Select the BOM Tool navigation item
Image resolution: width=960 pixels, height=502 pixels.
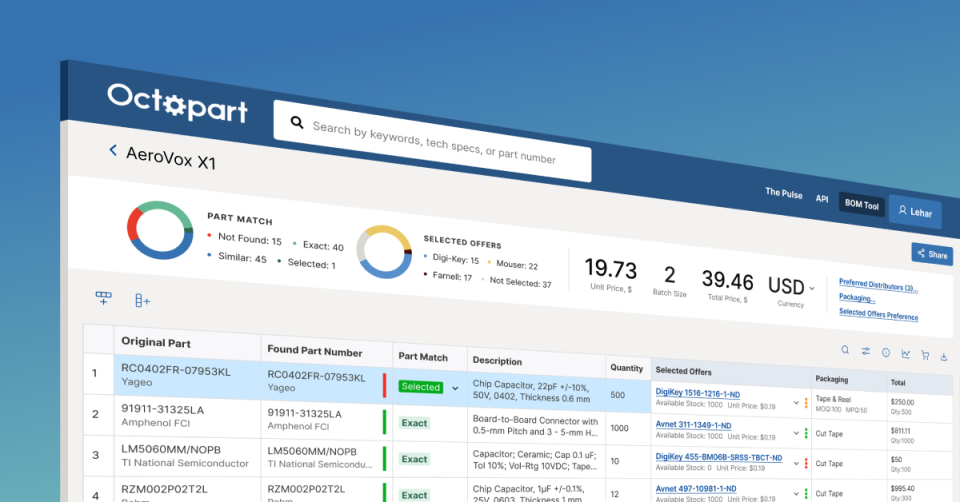(859, 206)
